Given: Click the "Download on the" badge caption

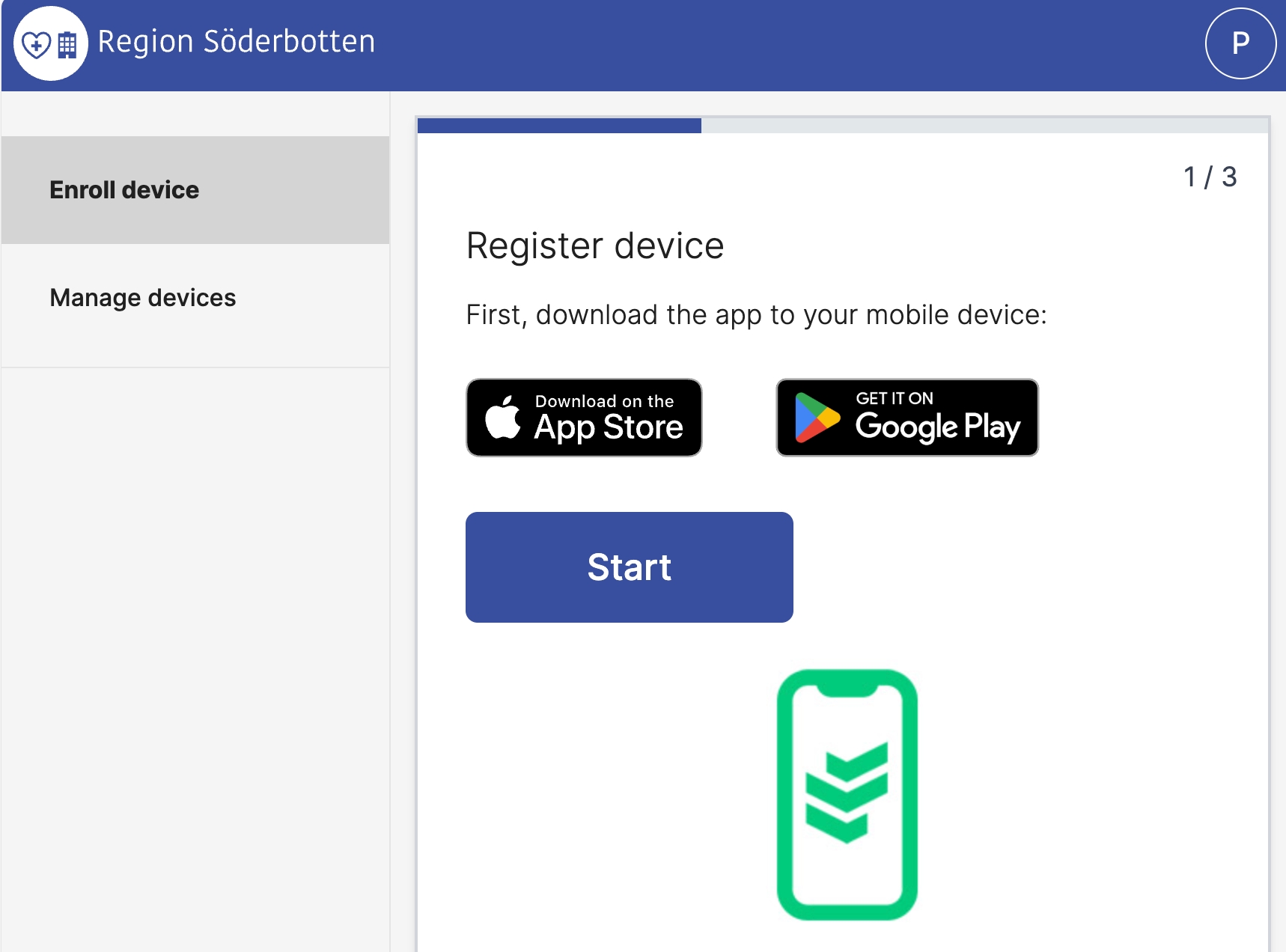Looking at the screenshot, I should (x=604, y=401).
